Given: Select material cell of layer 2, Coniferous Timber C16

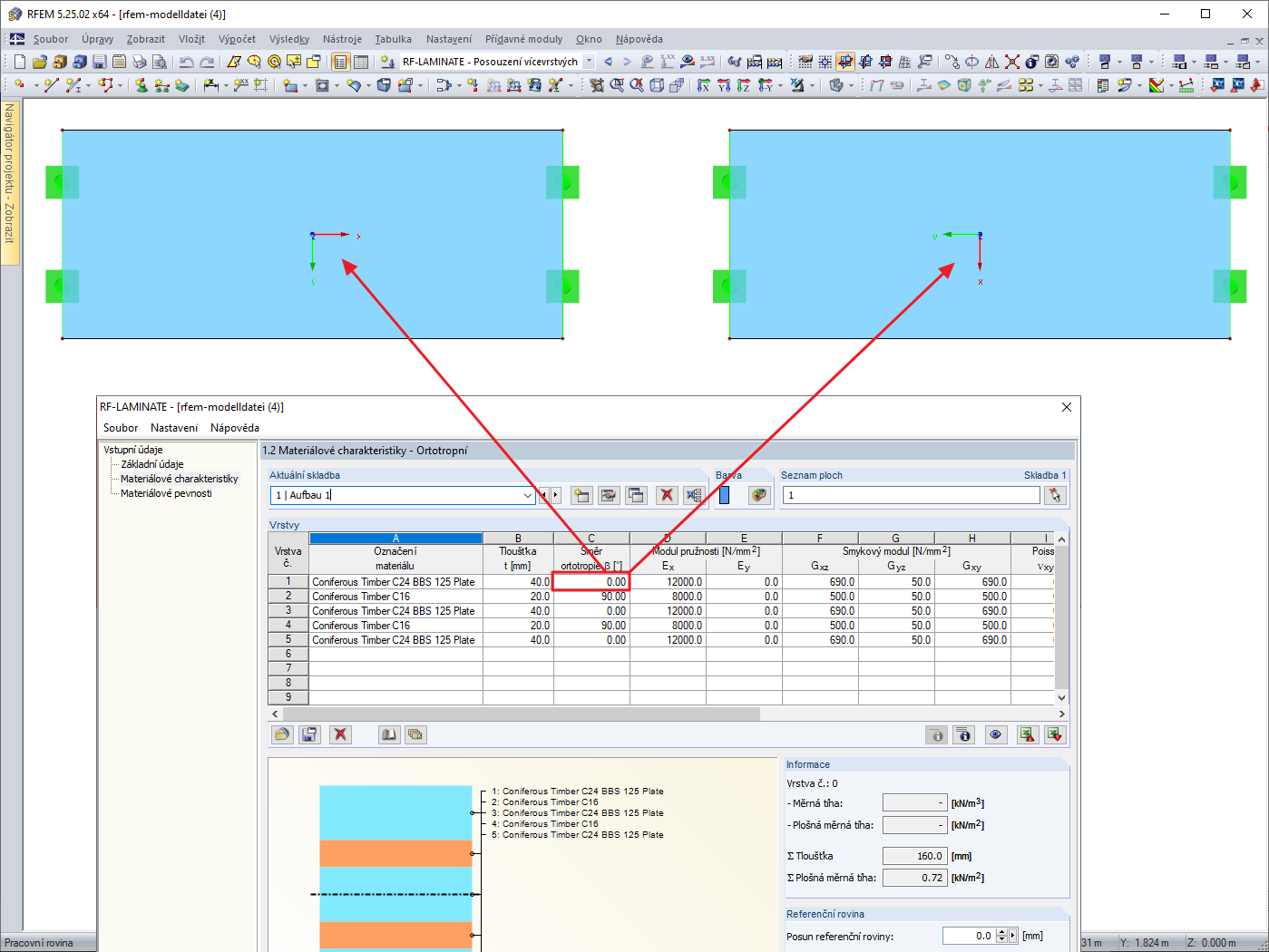Looking at the screenshot, I should tap(396, 597).
